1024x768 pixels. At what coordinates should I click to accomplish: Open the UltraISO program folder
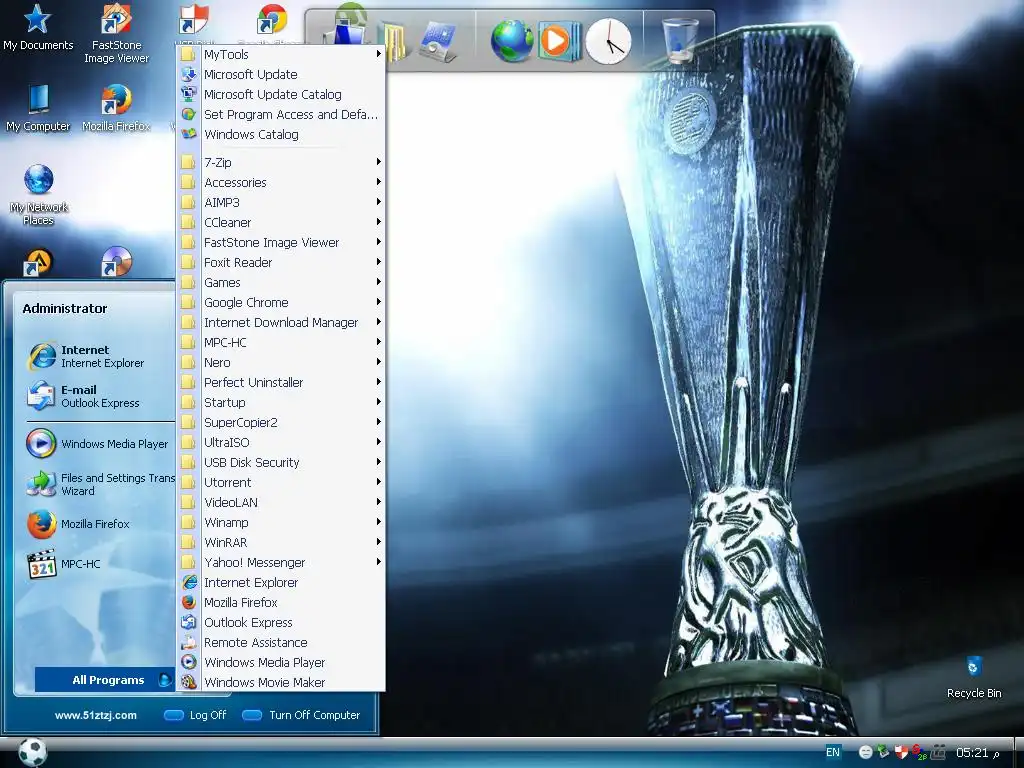pos(281,442)
